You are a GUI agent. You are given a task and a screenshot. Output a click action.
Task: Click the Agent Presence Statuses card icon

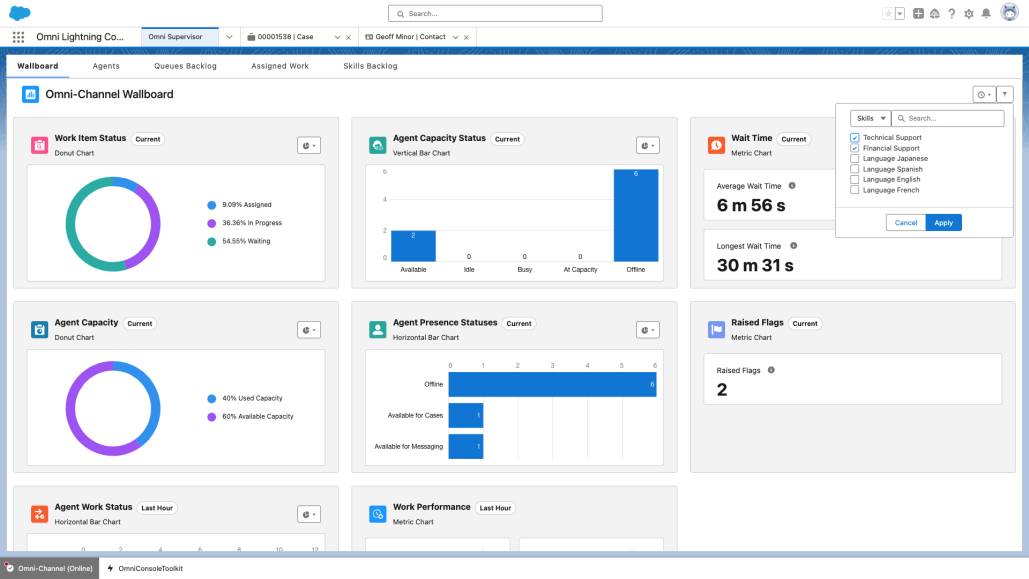[x=377, y=330]
